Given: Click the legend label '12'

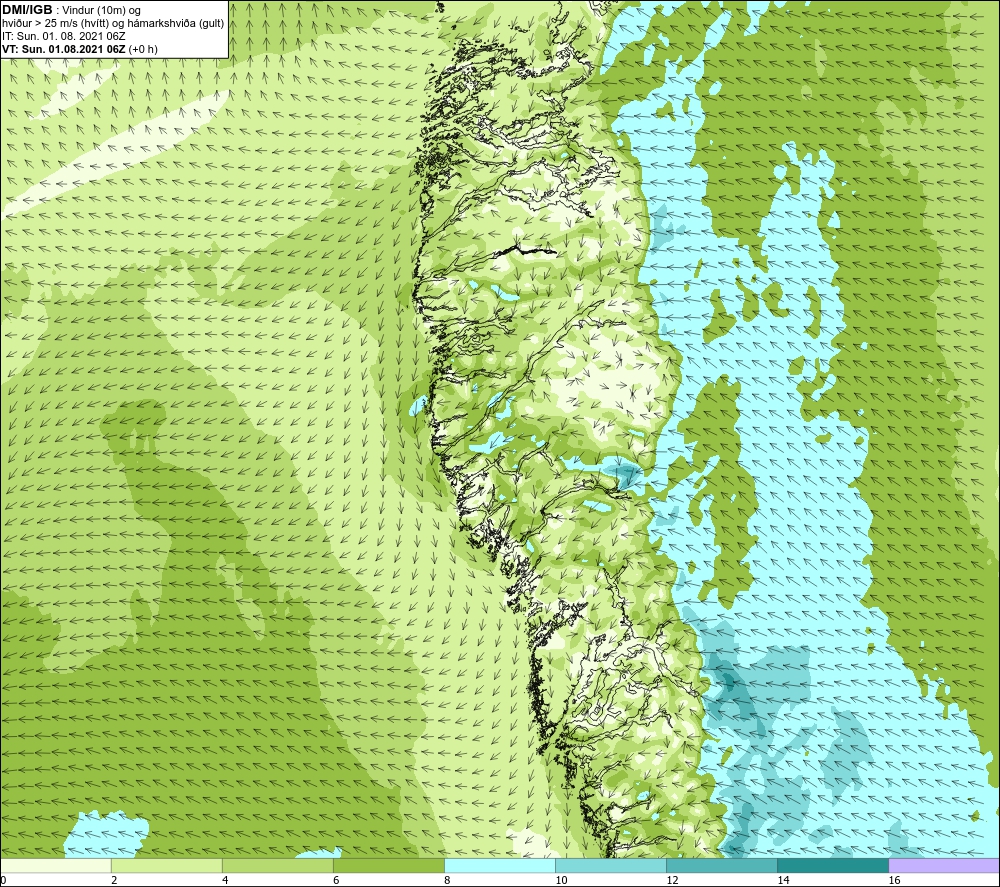Looking at the screenshot, I should [x=672, y=880].
